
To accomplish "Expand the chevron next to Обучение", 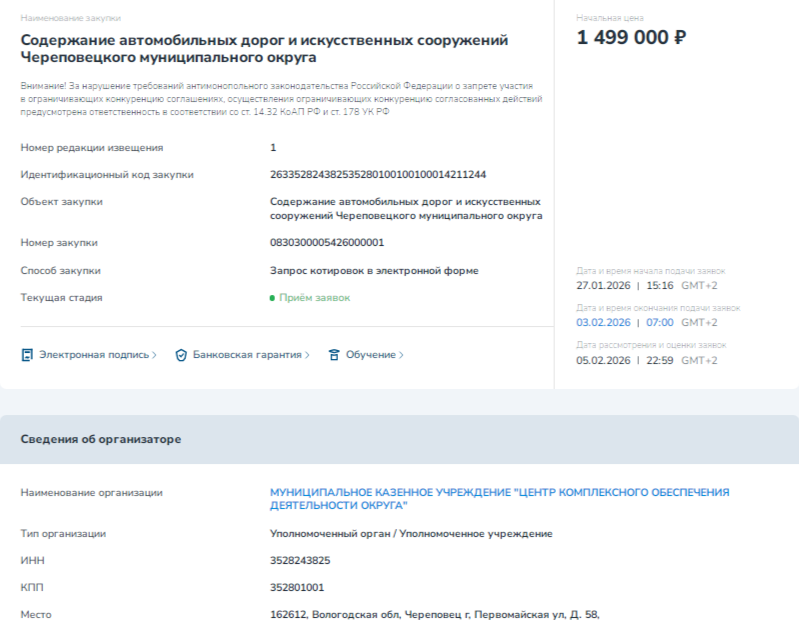I will (401, 355).
